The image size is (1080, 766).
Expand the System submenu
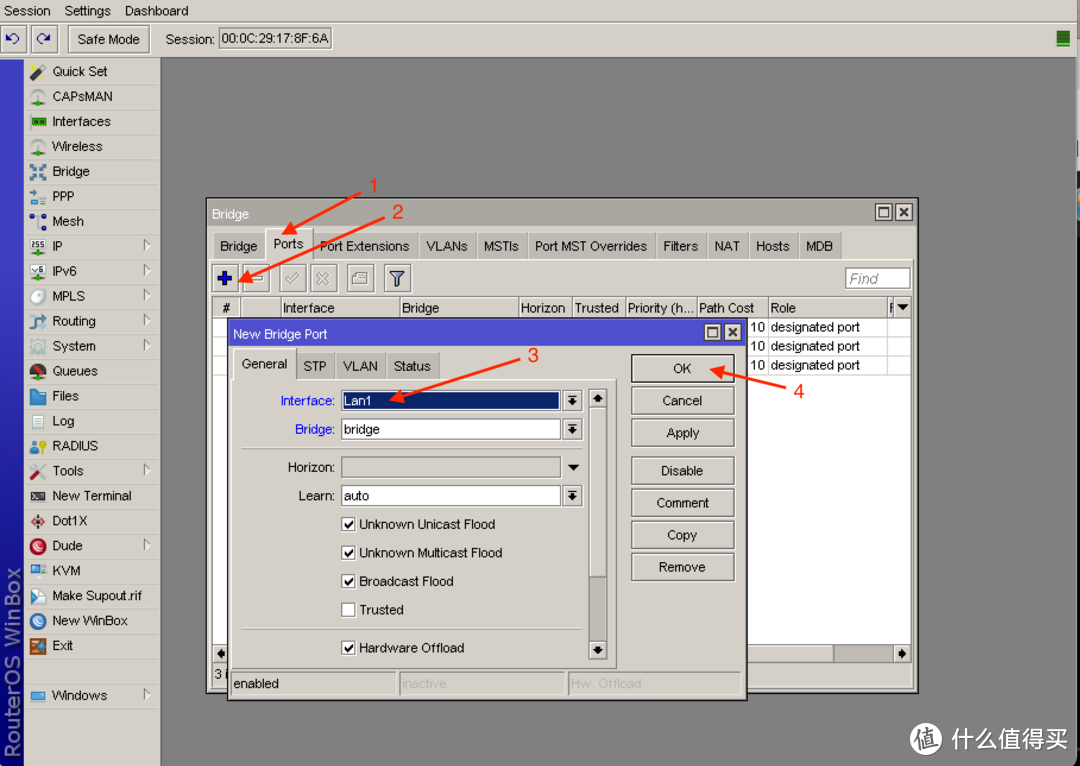pyautogui.click(x=147, y=346)
